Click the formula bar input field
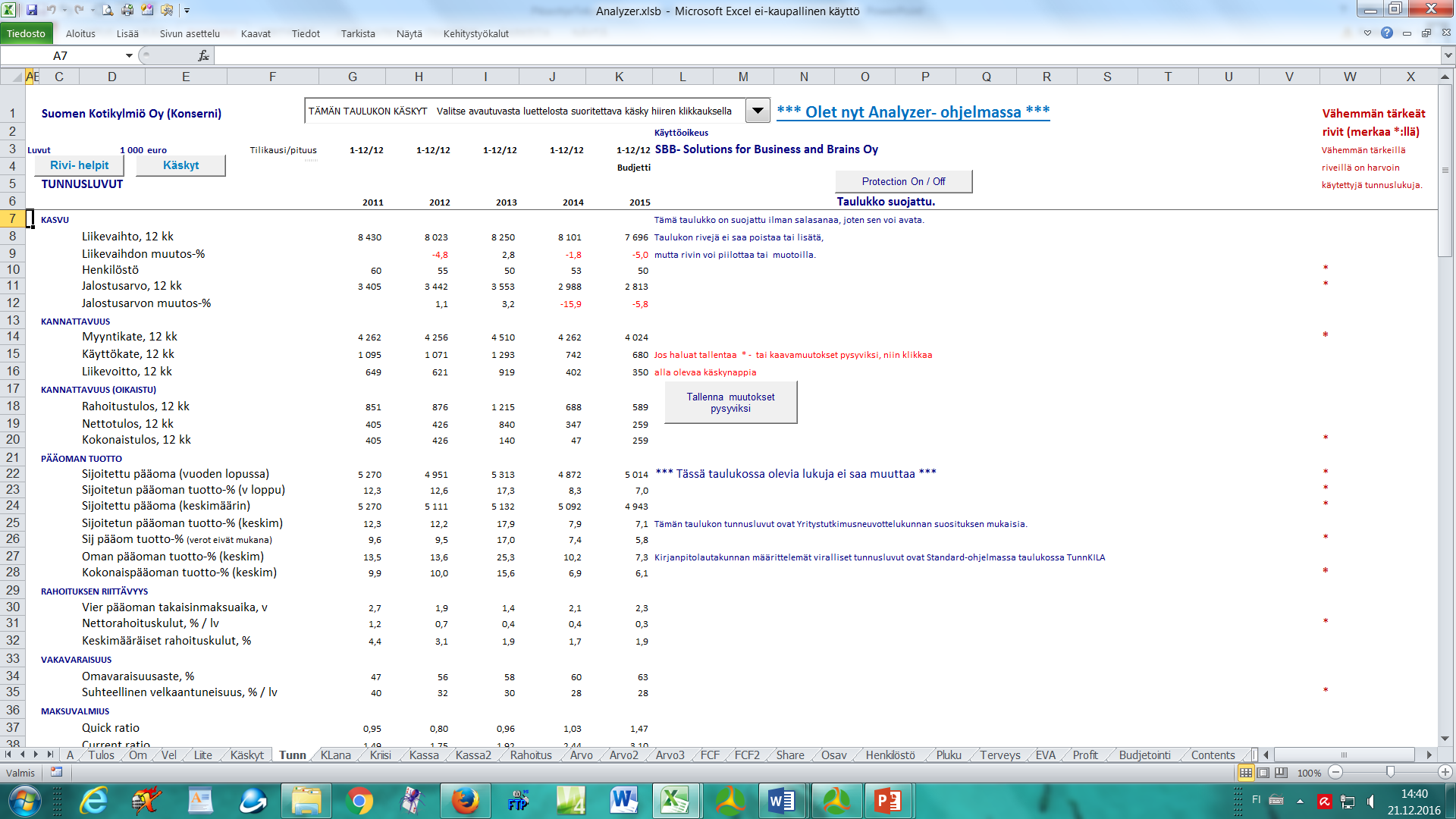 (827, 55)
